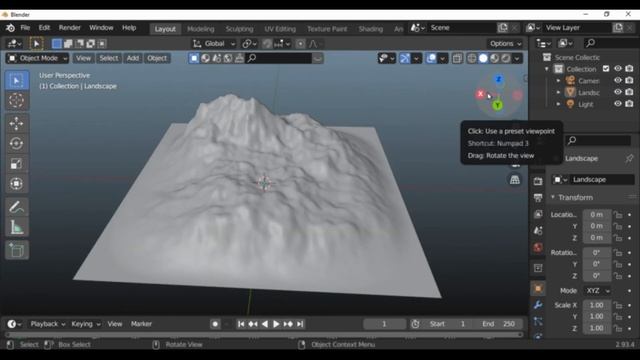Select the Move tool
The height and width of the screenshot is (360, 640).
pyautogui.click(x=17, y=123)
